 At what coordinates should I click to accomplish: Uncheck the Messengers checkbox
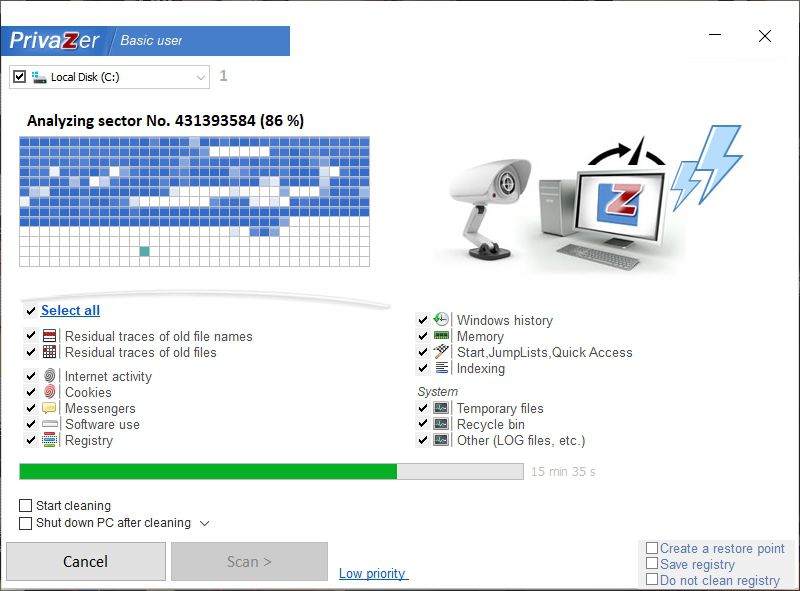(31, 408)
